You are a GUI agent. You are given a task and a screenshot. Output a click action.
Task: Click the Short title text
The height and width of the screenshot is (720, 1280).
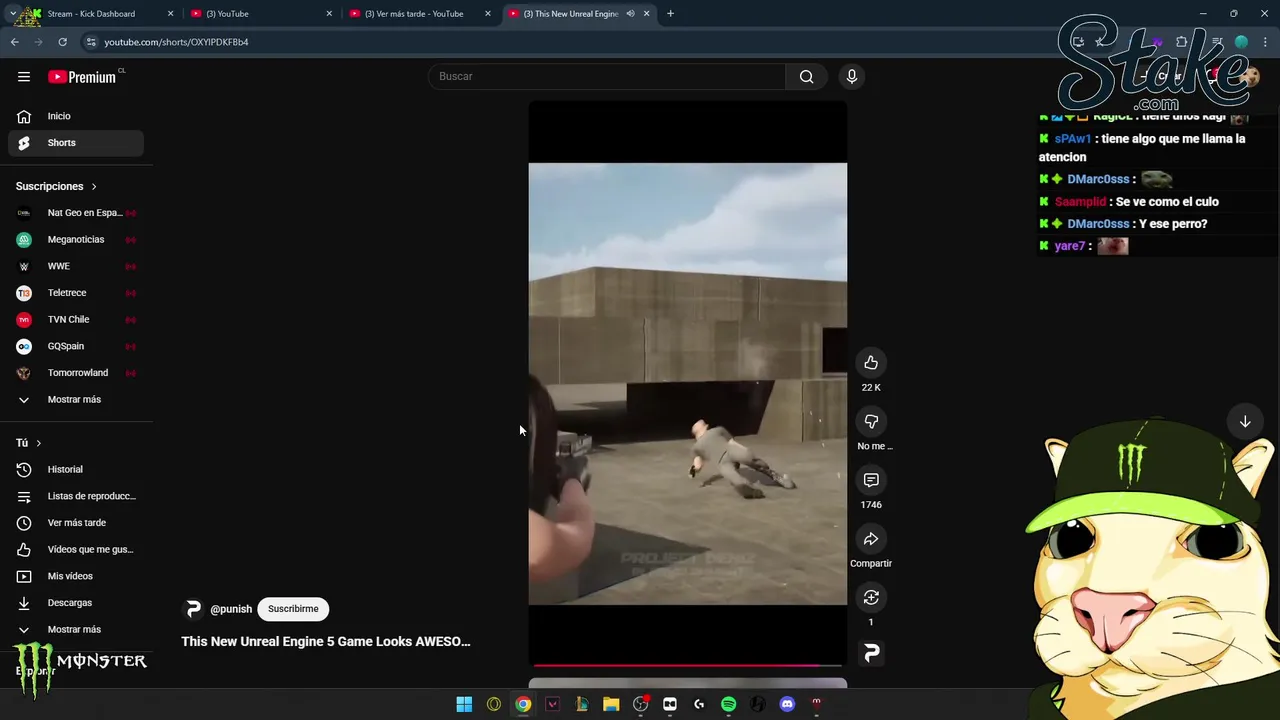pos(325,642)
